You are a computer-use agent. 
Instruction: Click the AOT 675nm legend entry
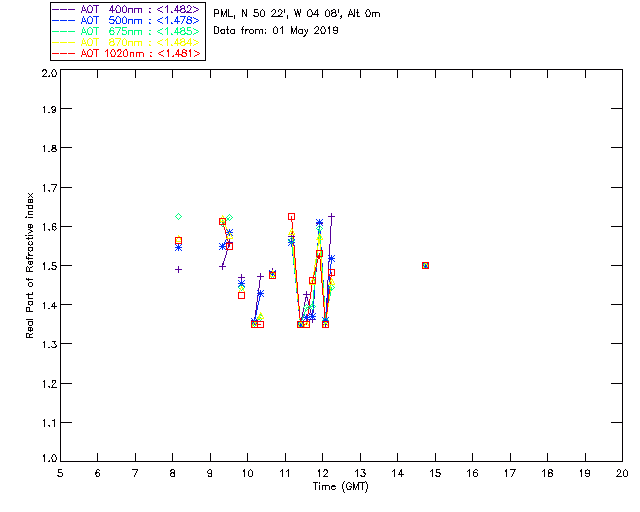pos(127,31)
